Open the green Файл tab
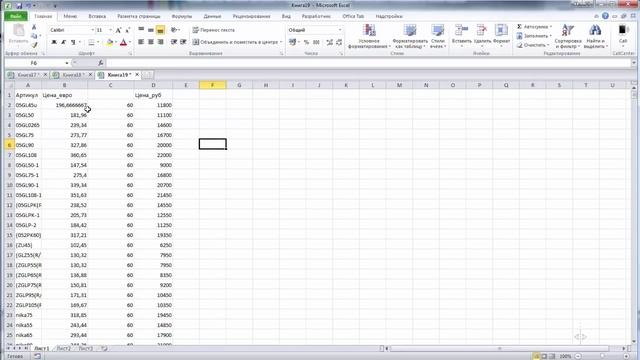Viewport: 640px width, 360px height. tap(16, 16)
